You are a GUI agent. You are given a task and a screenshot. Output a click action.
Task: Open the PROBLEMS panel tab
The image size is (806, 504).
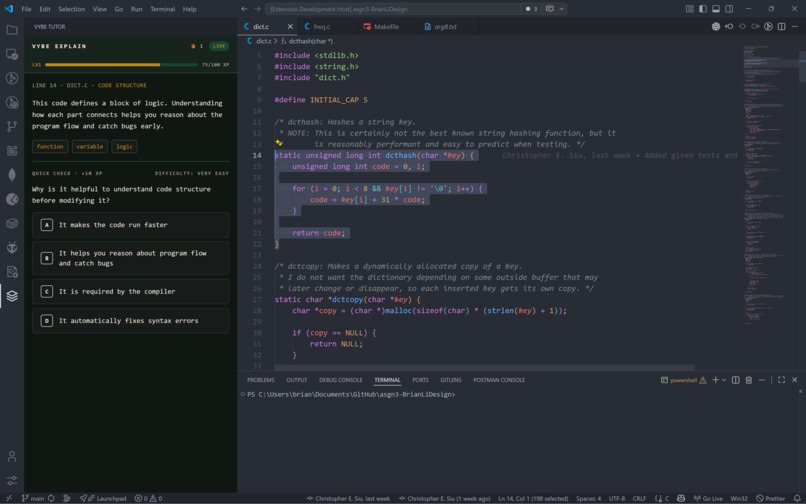pyautogui.click(x=261, y=380)
